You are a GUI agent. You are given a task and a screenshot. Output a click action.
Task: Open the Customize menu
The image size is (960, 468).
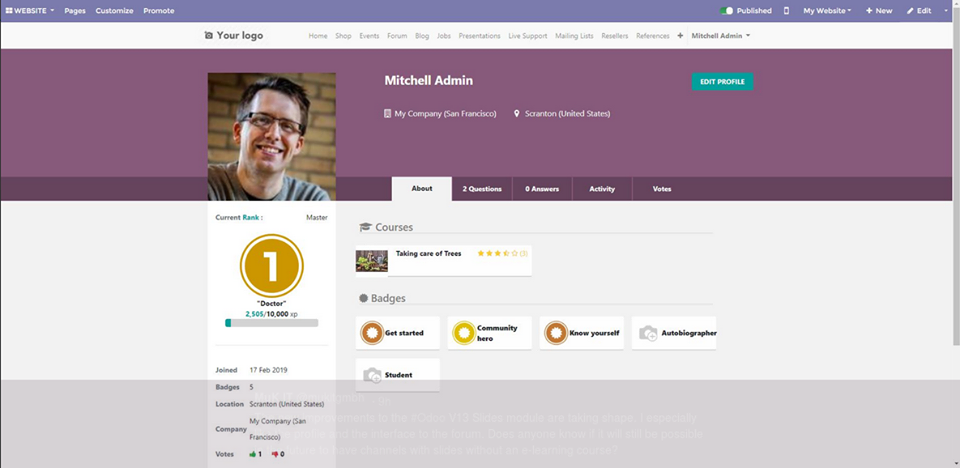(x=114, y=11)
